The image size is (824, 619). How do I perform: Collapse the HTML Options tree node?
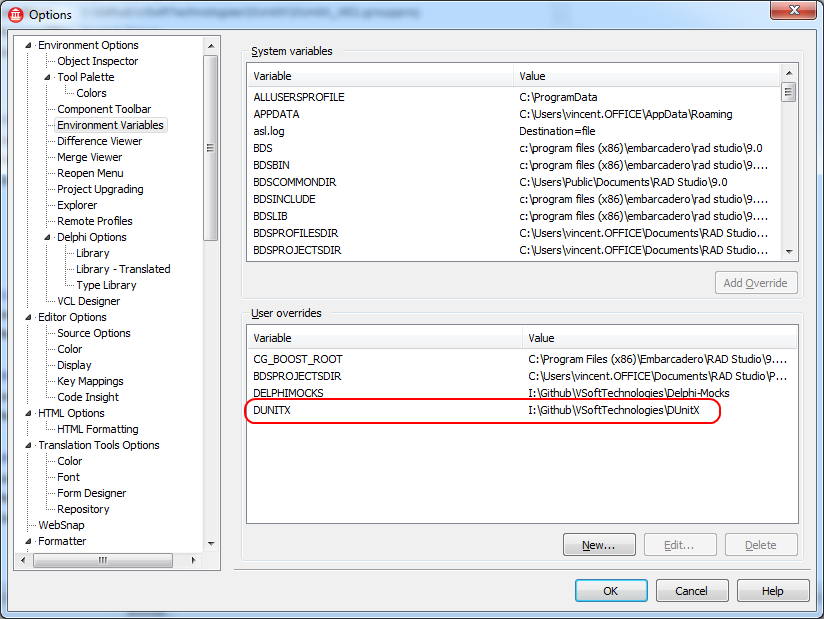pyautogui.click(x=28, y=414)
